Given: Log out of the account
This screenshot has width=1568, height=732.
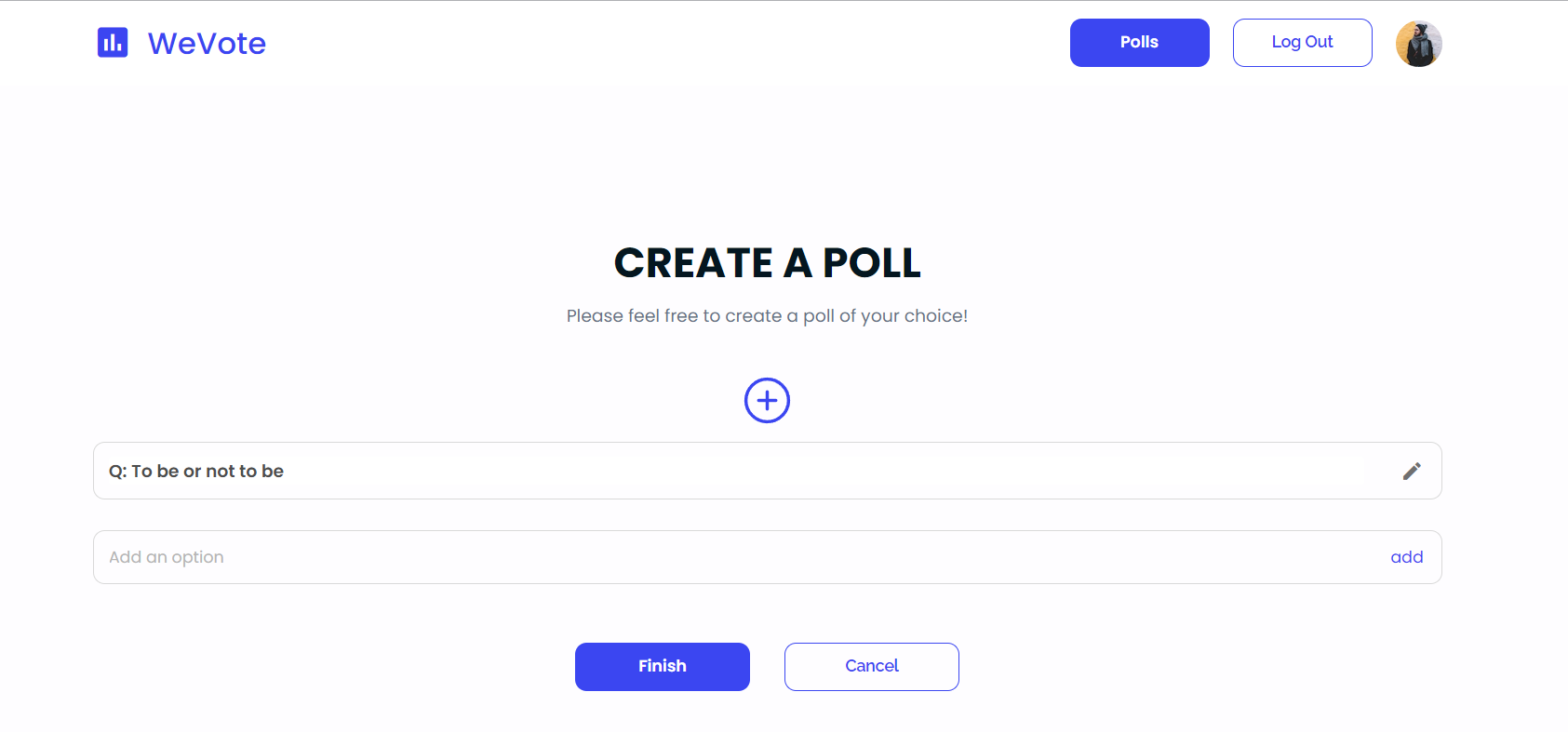Looking at the screenshot, I should [x=1302, y=43].
